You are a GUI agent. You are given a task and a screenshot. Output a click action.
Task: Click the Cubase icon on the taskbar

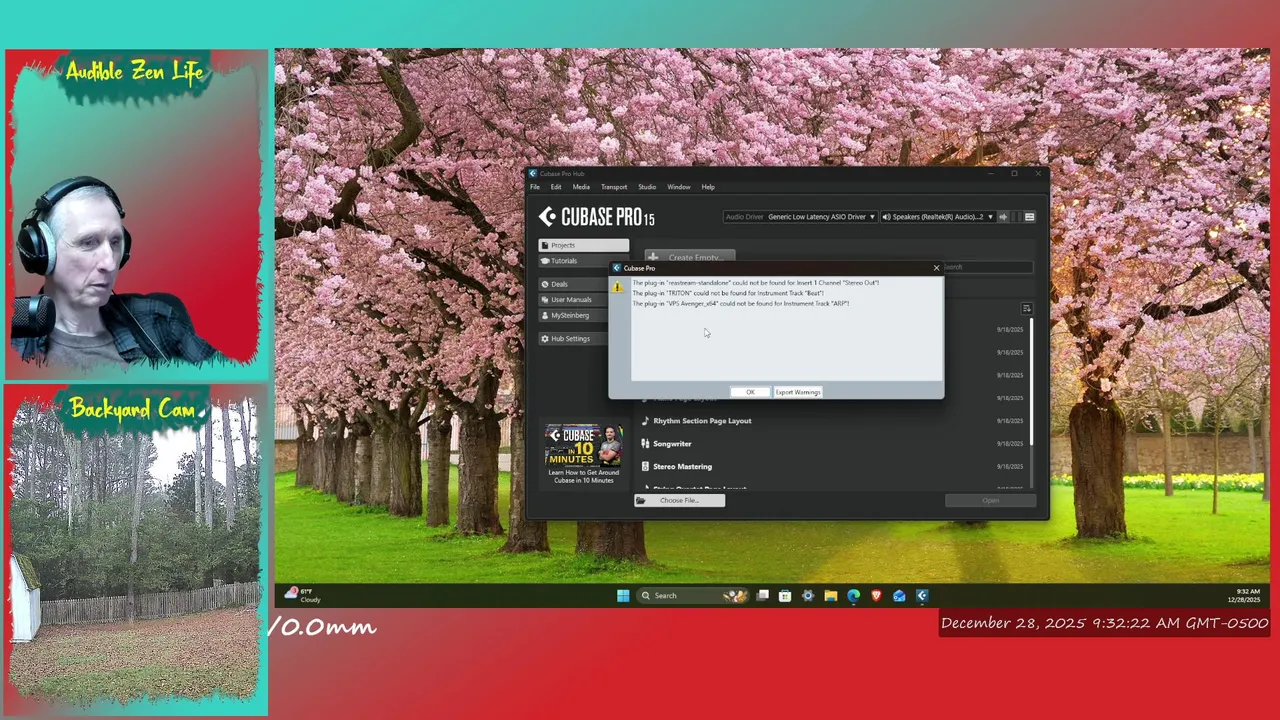922,596
